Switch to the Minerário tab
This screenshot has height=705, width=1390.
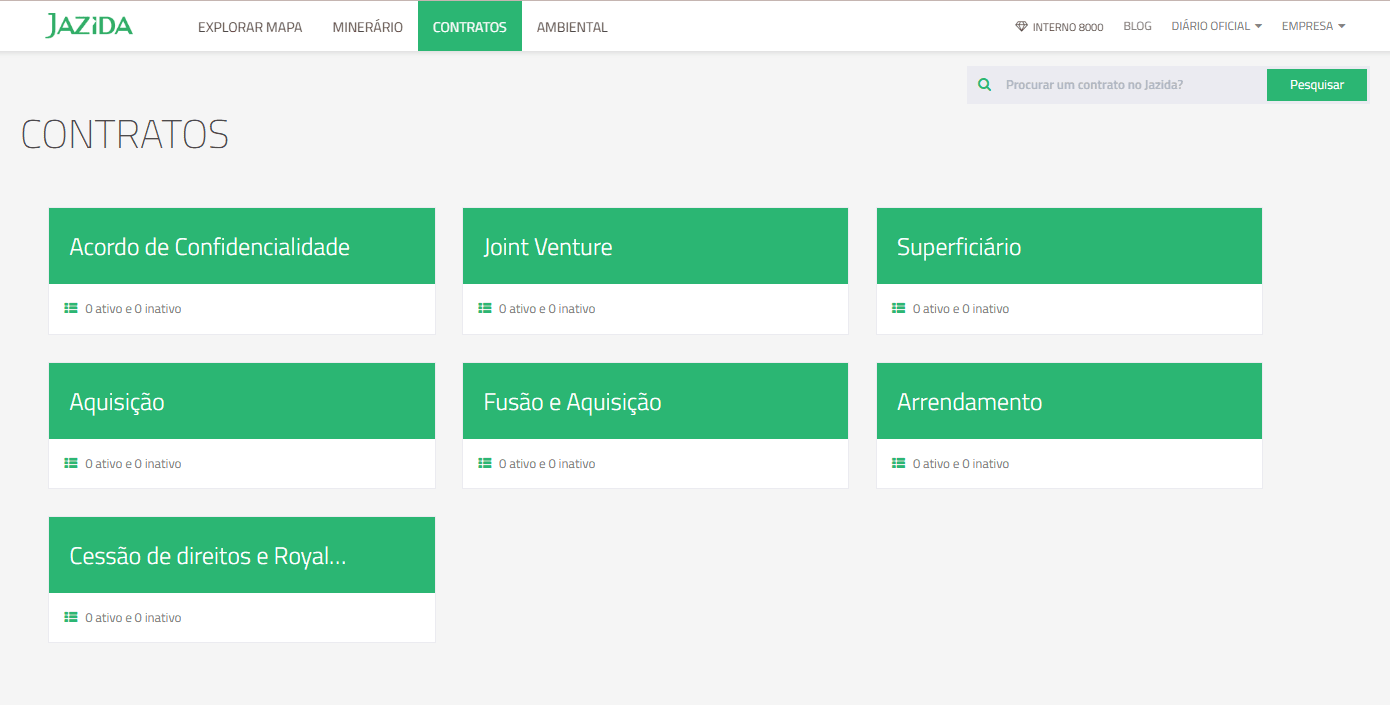coord(368,27)
